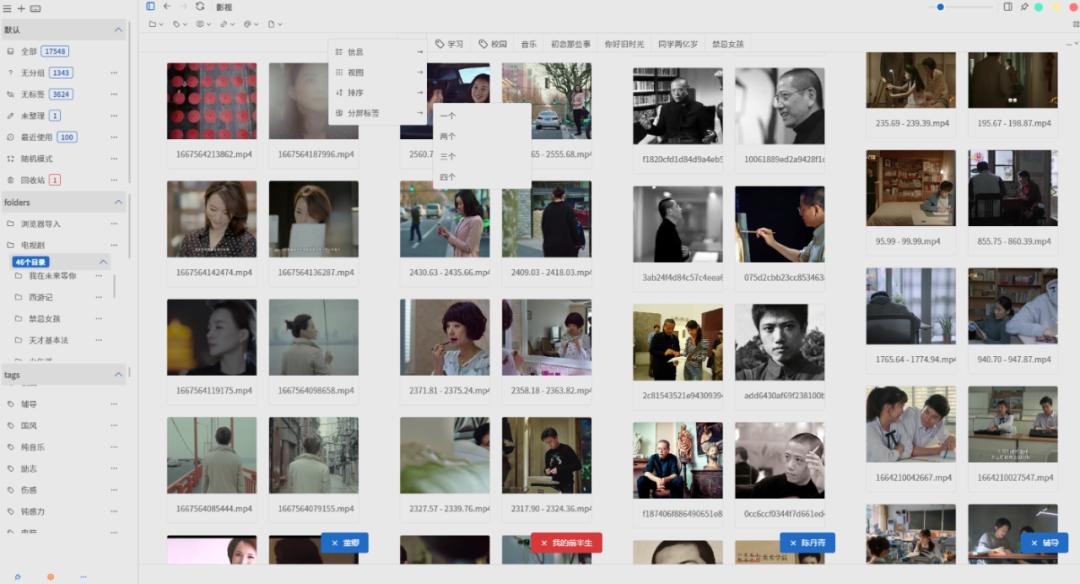Image resolution: width=1080 pixels, height=584 pixels.
Task: Open the palette toolbar dropdown
Action: click(x=251, y=24)
